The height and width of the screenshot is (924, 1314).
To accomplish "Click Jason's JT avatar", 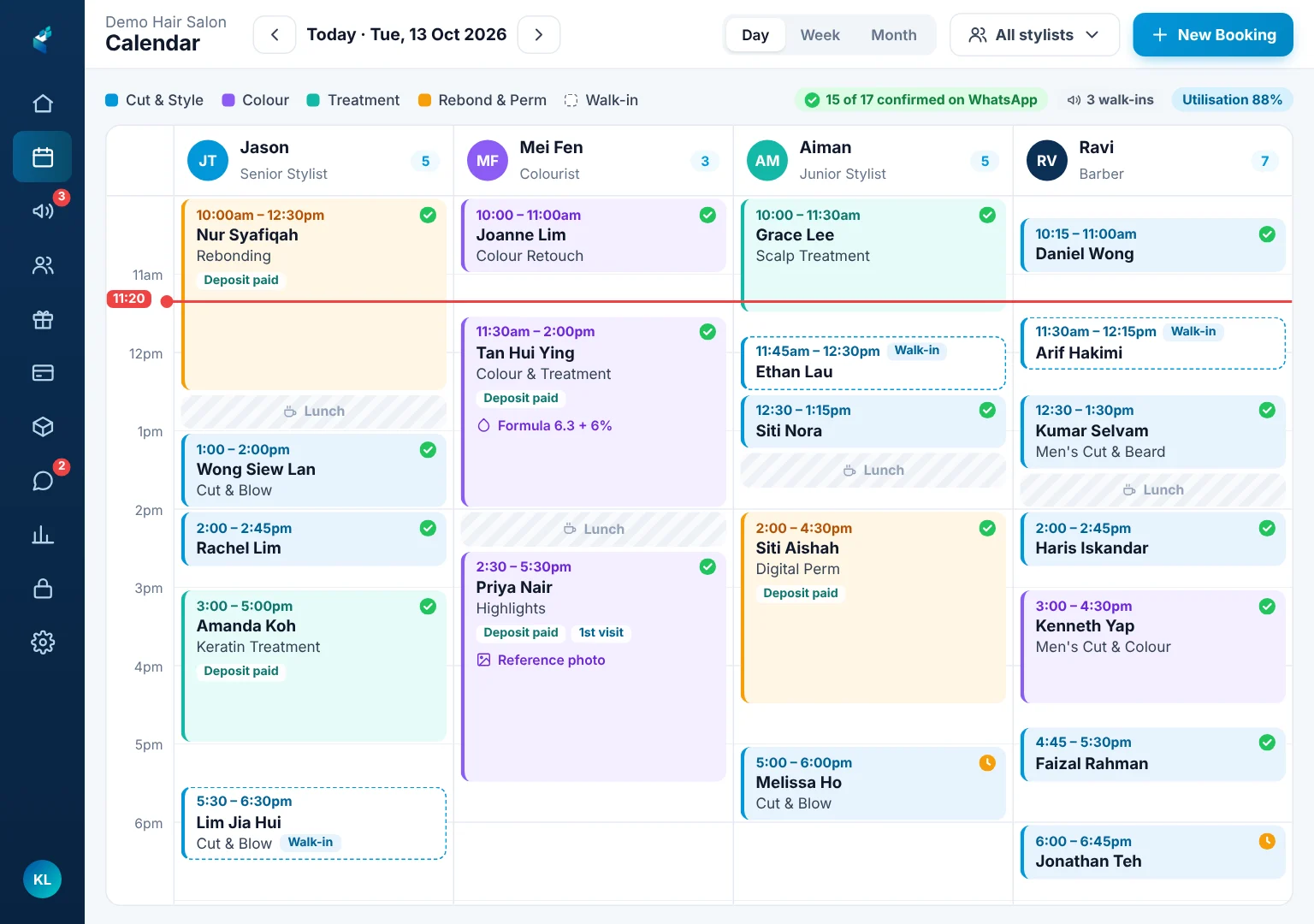I will [x=208, y=161].
